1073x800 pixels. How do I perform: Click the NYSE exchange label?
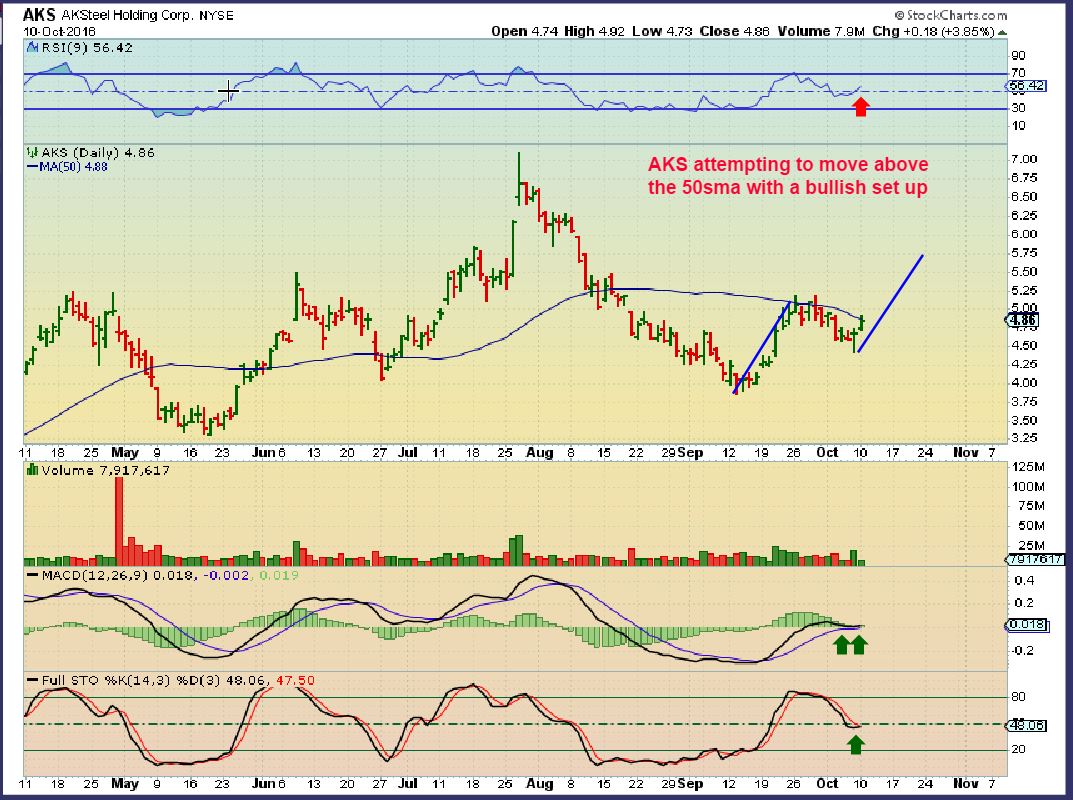tap(217, 14)
